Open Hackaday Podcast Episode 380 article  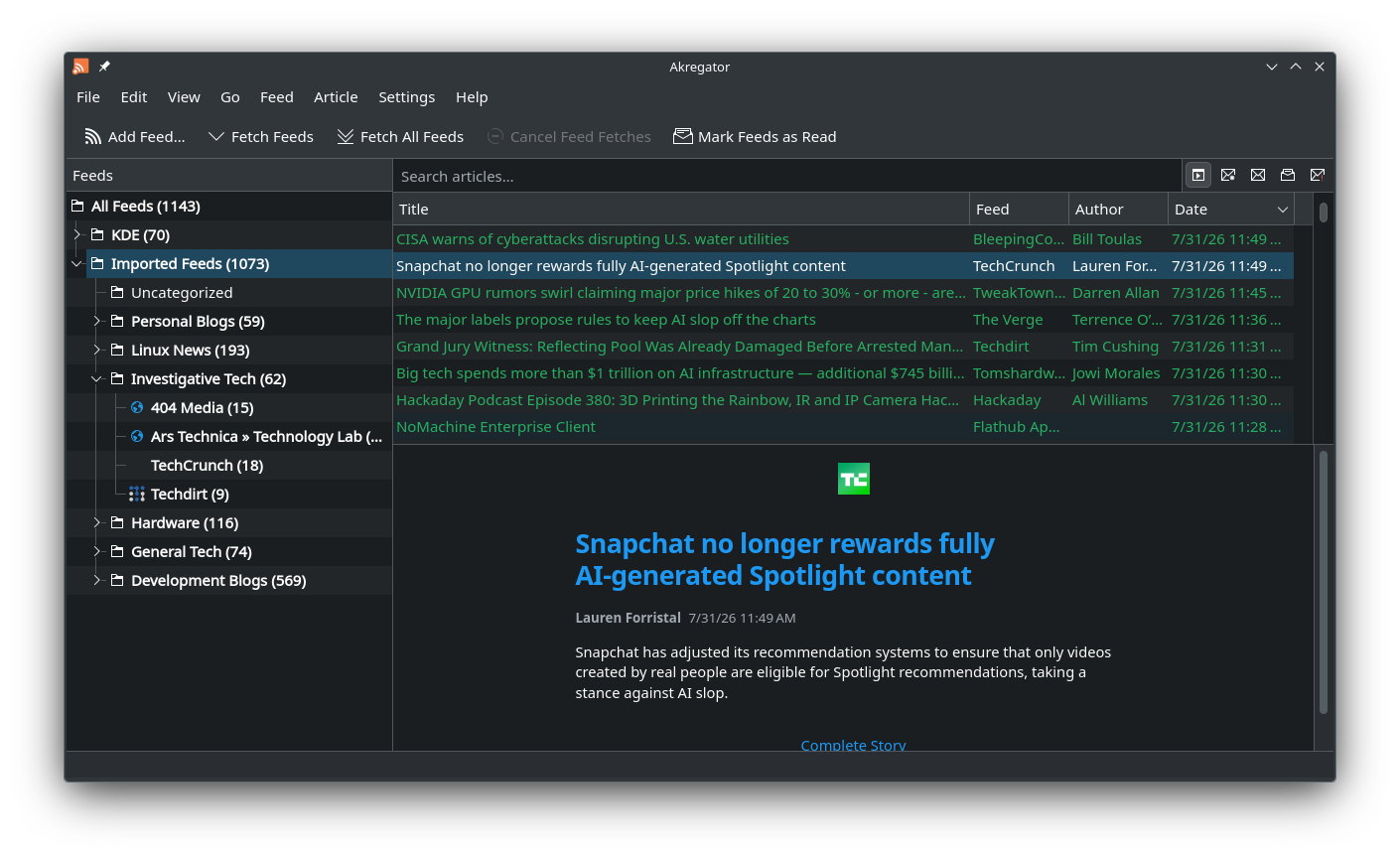pyautogui.click(x=844, y=400)
